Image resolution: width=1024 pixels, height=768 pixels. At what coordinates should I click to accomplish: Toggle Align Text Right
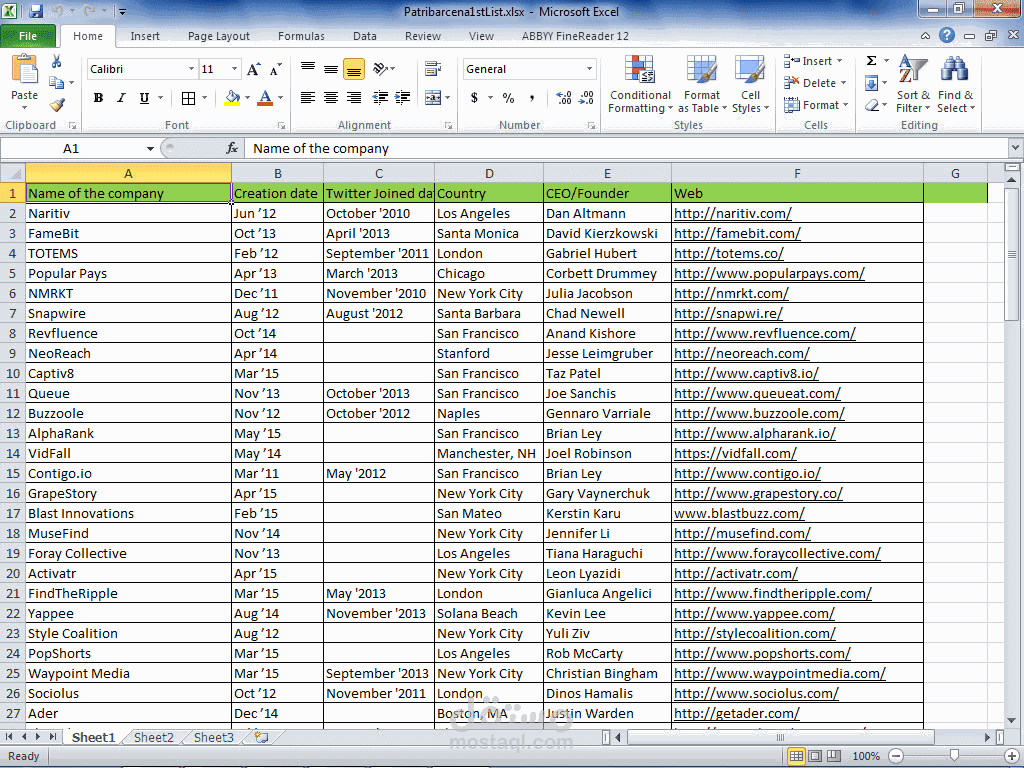click(354, 98)
